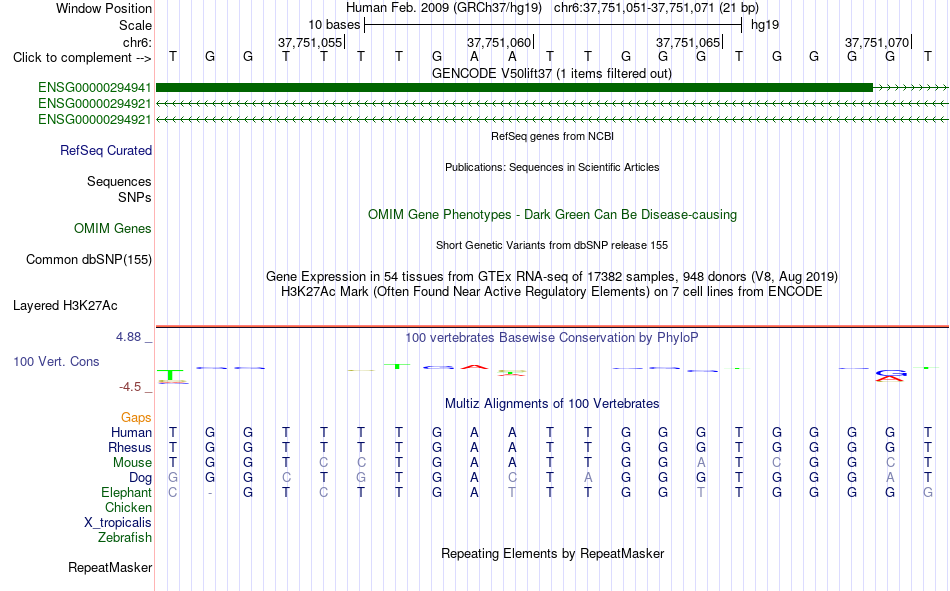
Task: Click the Sequences track label
Action: tap(119, 181)
